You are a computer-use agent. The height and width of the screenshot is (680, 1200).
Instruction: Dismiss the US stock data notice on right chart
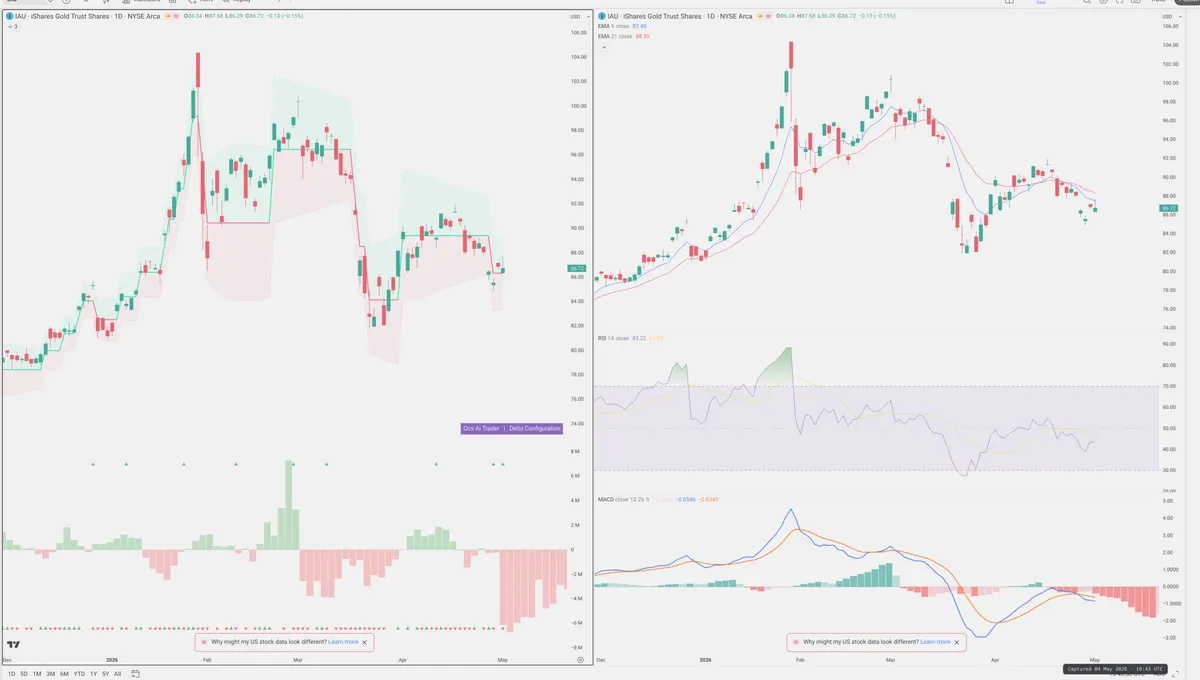click(957, 641)
